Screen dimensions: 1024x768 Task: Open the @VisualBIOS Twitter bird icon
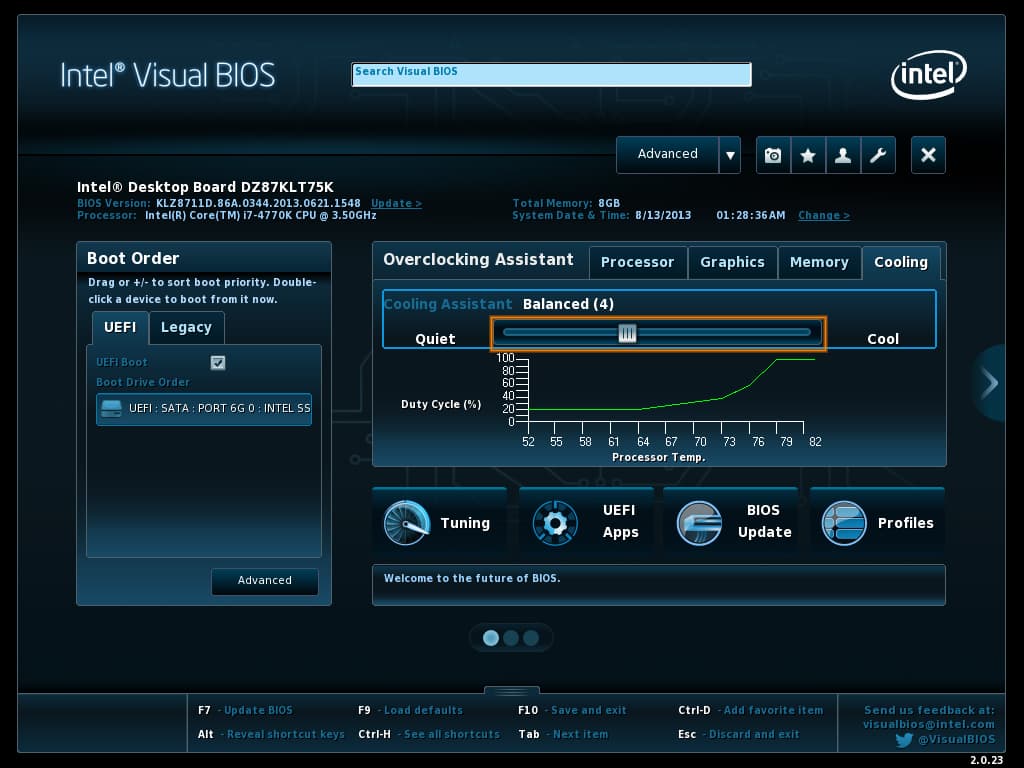(x=904, y=740)
